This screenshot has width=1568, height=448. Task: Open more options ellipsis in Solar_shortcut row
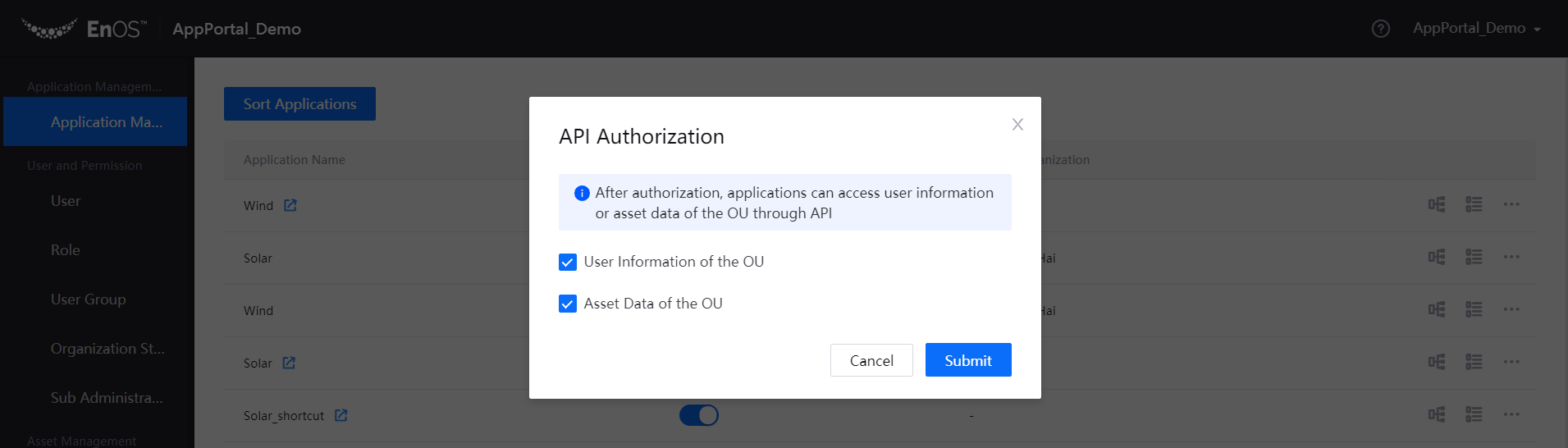click(x=1511, y=414)
